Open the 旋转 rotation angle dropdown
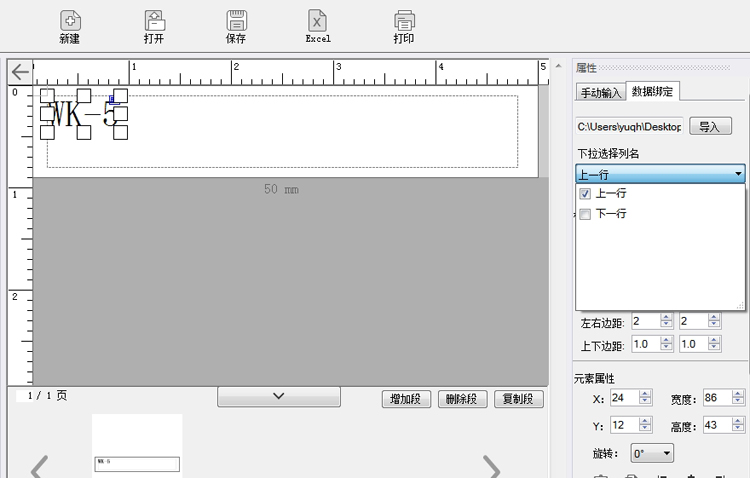This screenshot has width=750, height=478. coord(652,453)
